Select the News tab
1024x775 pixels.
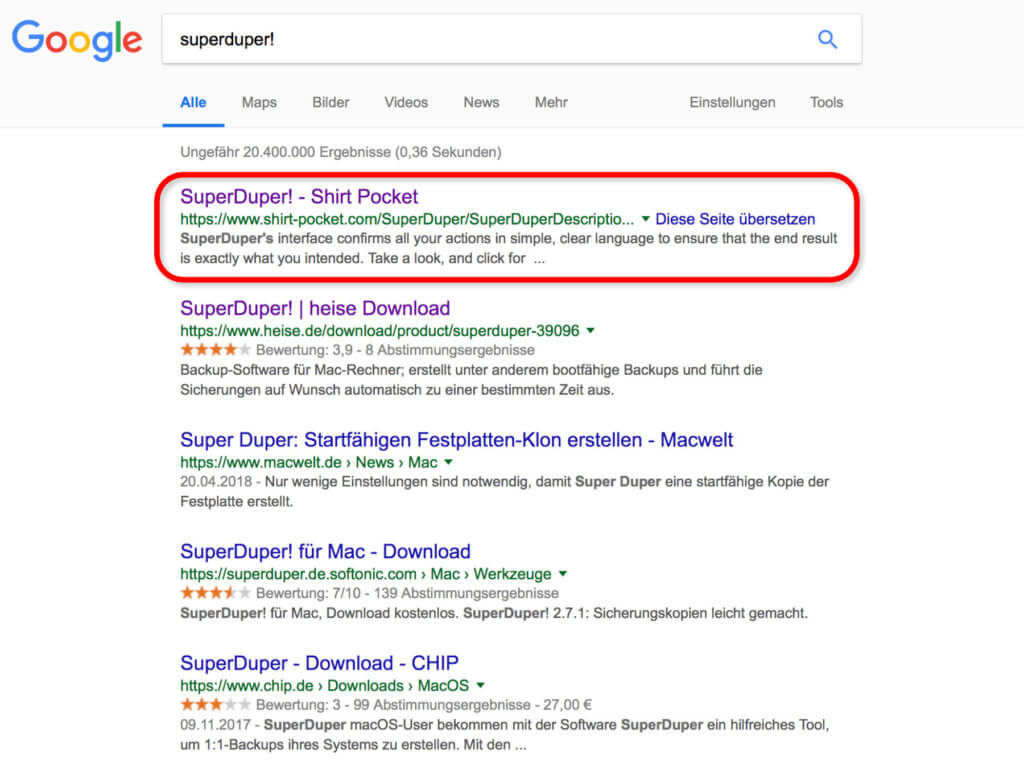(481, 102)
